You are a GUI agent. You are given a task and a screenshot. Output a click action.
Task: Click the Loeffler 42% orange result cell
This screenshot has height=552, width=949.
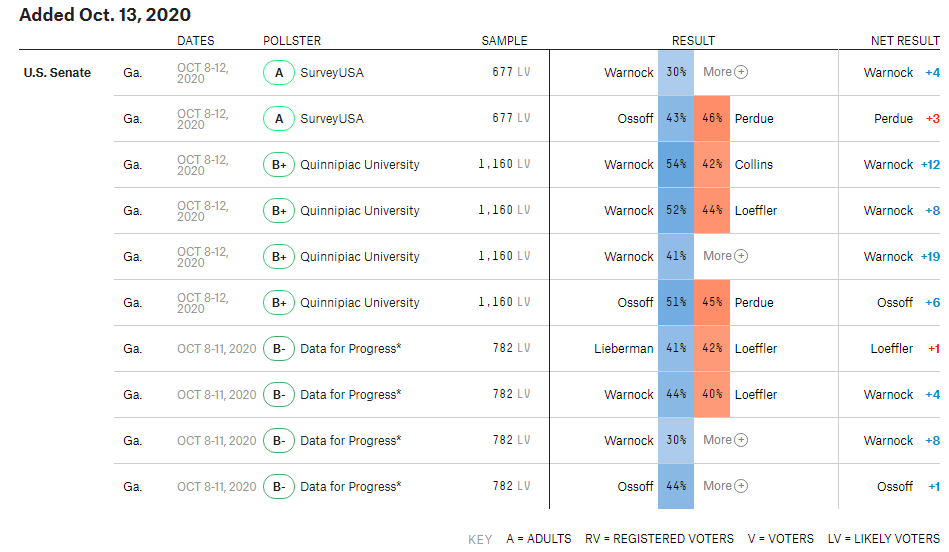tap(712, 349)
